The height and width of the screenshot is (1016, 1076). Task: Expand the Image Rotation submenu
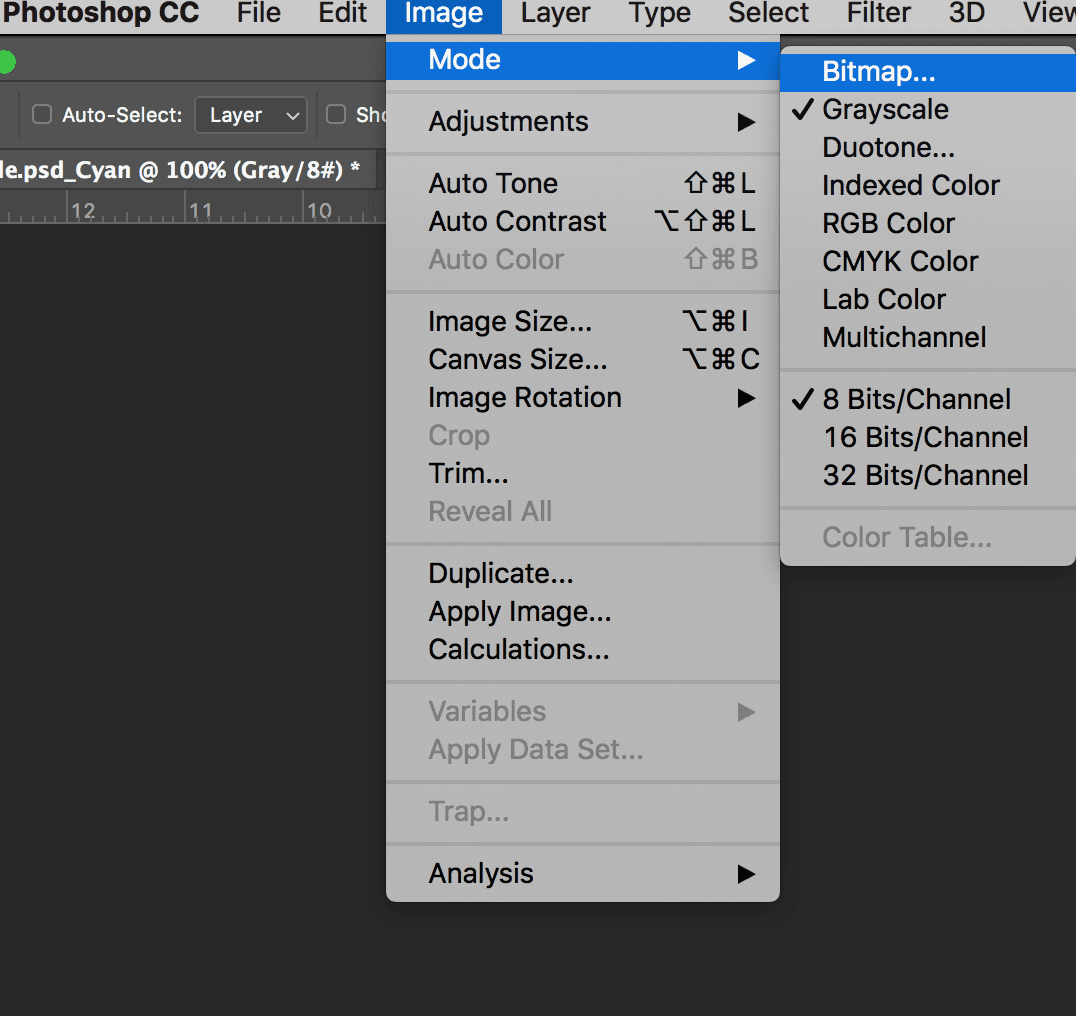point(583,398)
